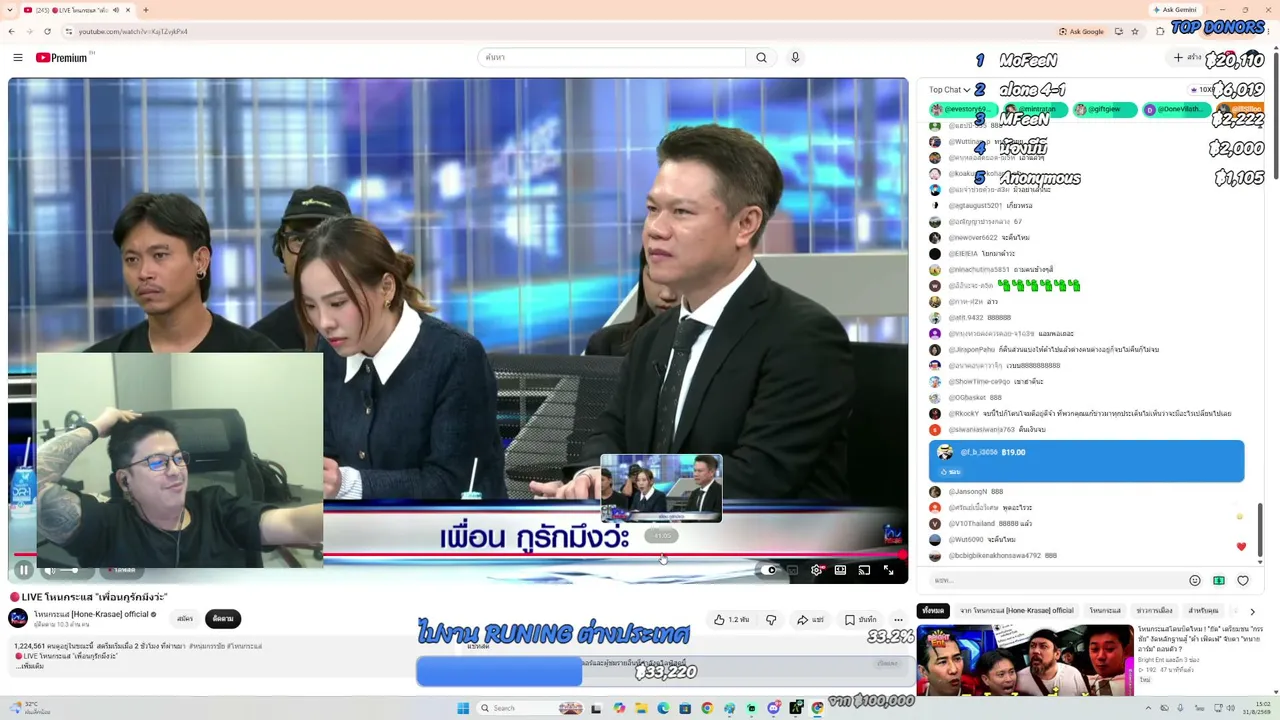
Task: Click the third category chip
Action: coord(1105,611)
